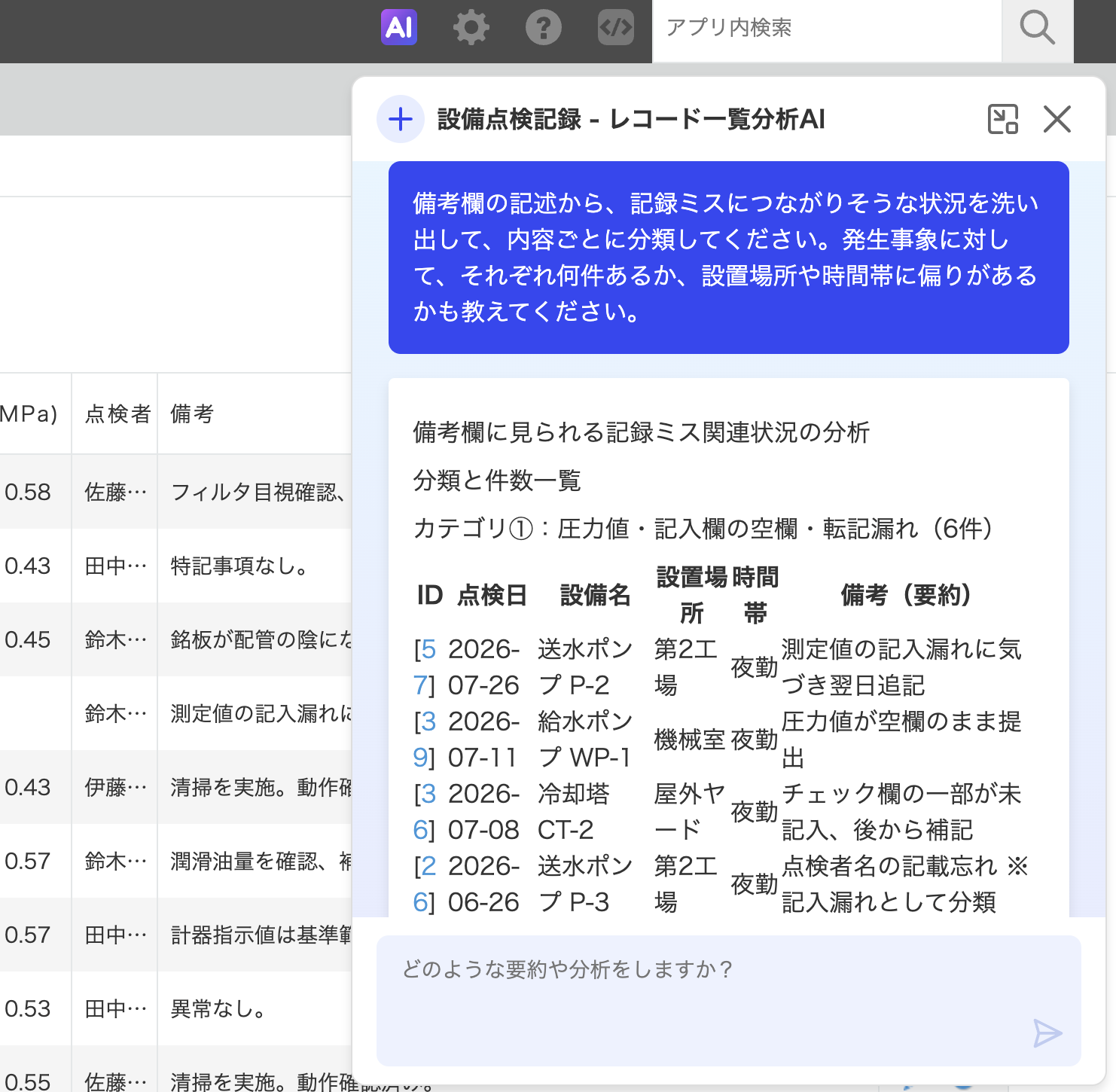Open app settings gear icon
The image size is (1116, 1092).
pyautogui.click(x=471, y=28)
